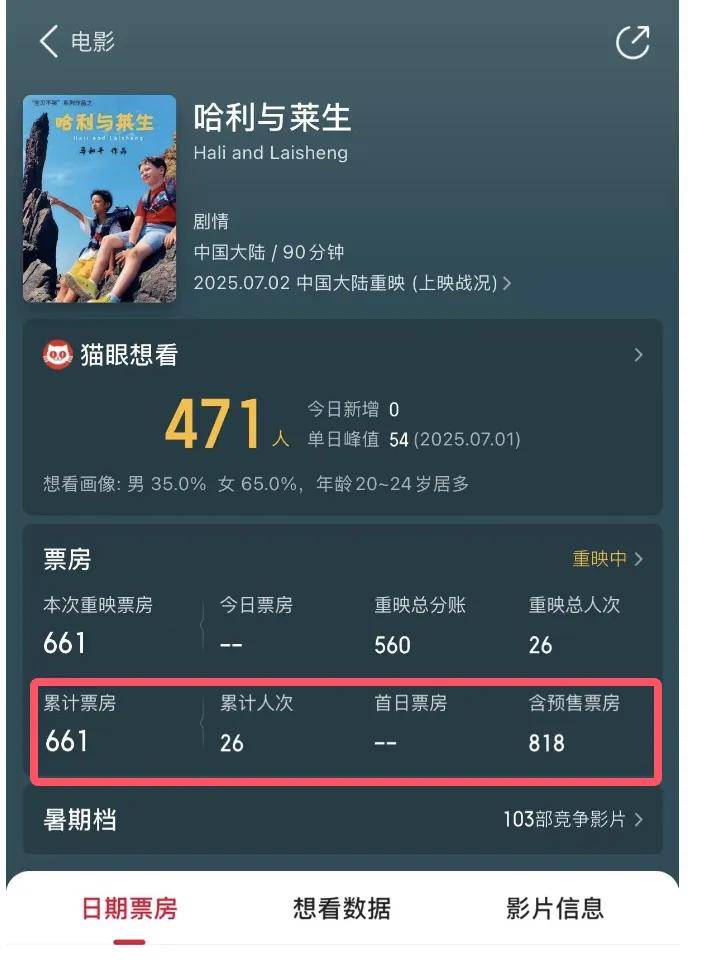716x962 pixels.
Task: Switch to the 日期票房 tab
Action: [x=129, y=908]
